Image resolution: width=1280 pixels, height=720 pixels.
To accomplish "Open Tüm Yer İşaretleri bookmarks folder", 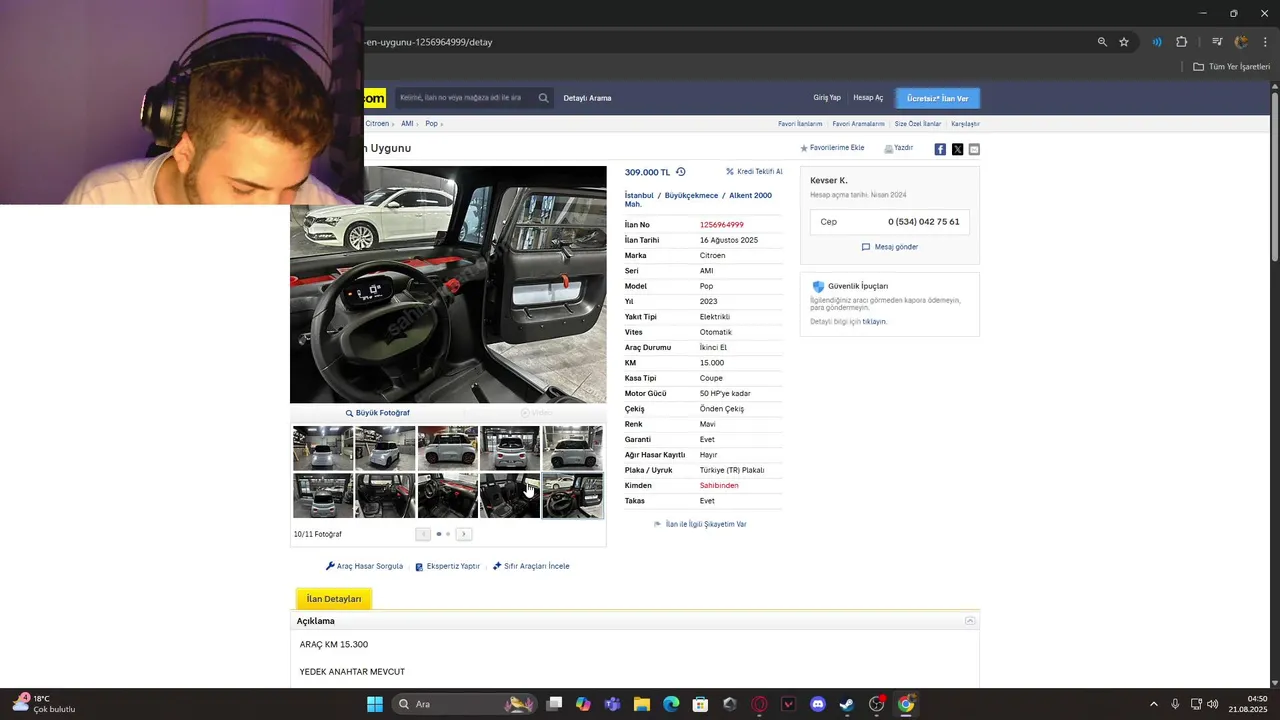I will point(1232,67).
